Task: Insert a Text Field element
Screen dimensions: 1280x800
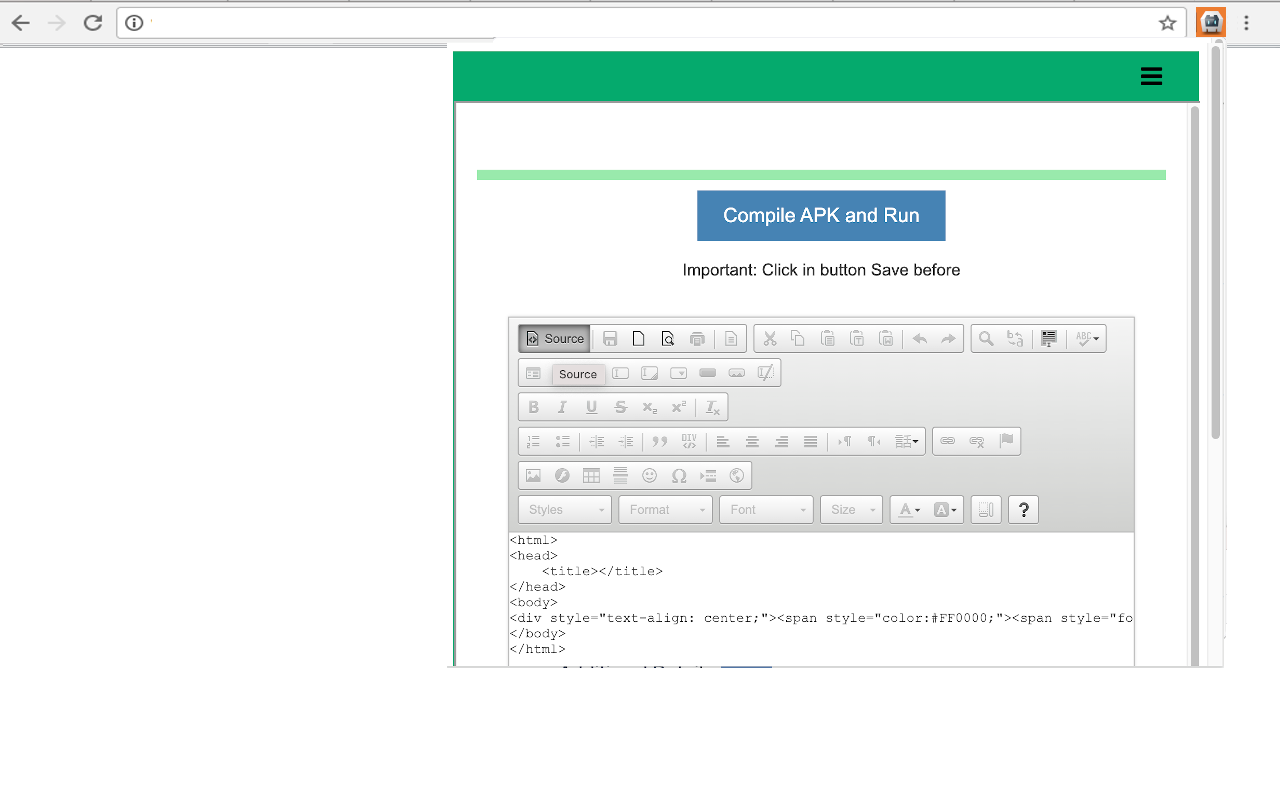Action: (621, 373)
